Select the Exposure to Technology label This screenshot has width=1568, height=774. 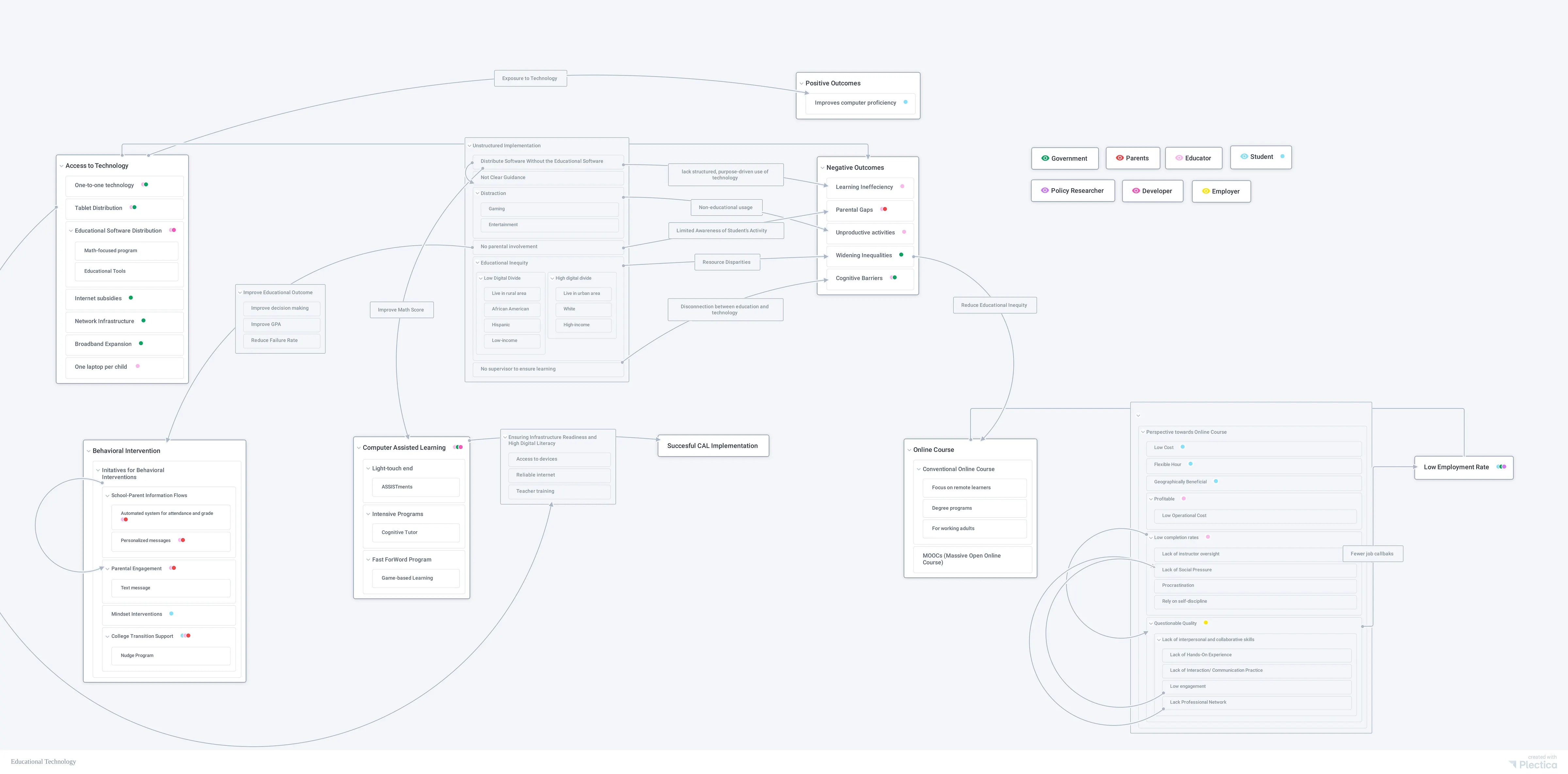pos(530,78)
